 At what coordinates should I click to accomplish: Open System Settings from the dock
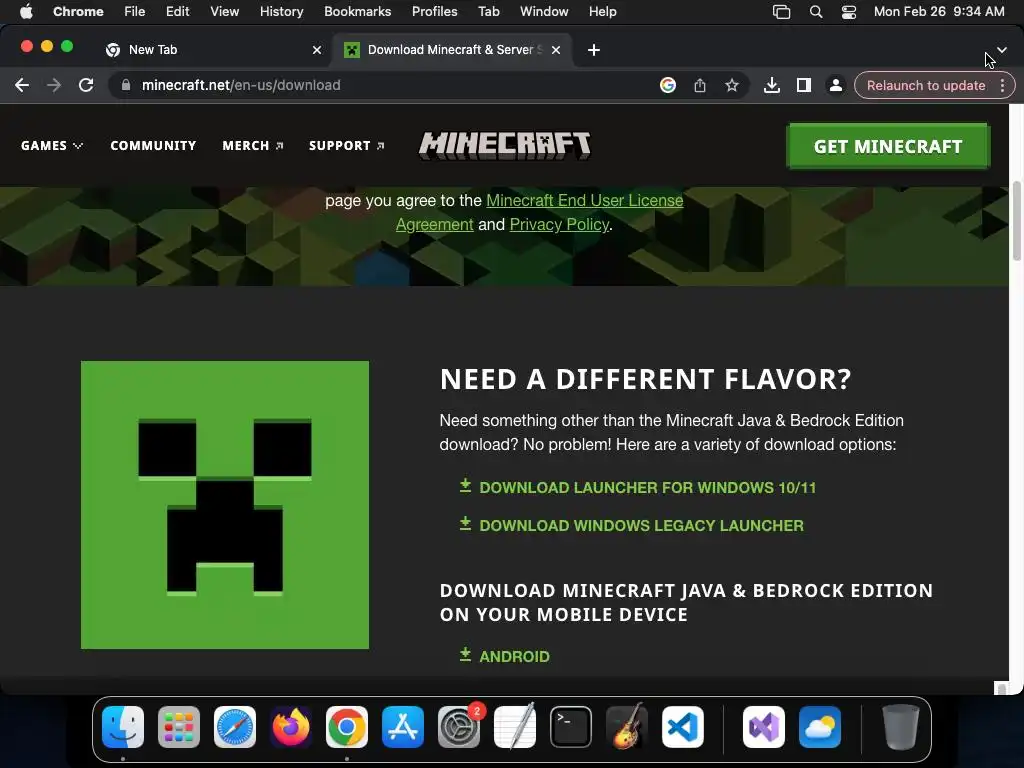(x=458, y=727)
